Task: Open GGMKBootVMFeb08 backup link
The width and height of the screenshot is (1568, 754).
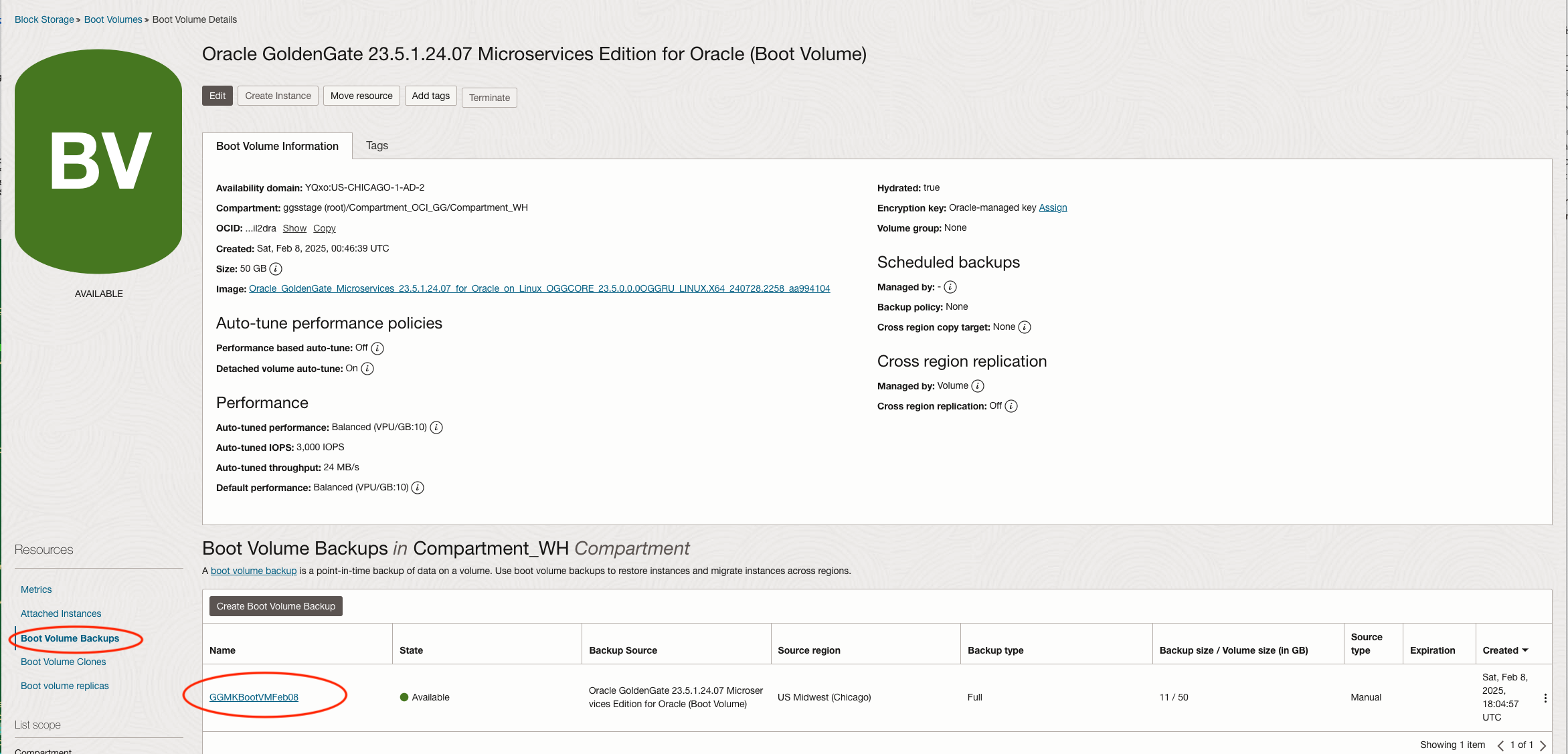Action: point(254,697)
